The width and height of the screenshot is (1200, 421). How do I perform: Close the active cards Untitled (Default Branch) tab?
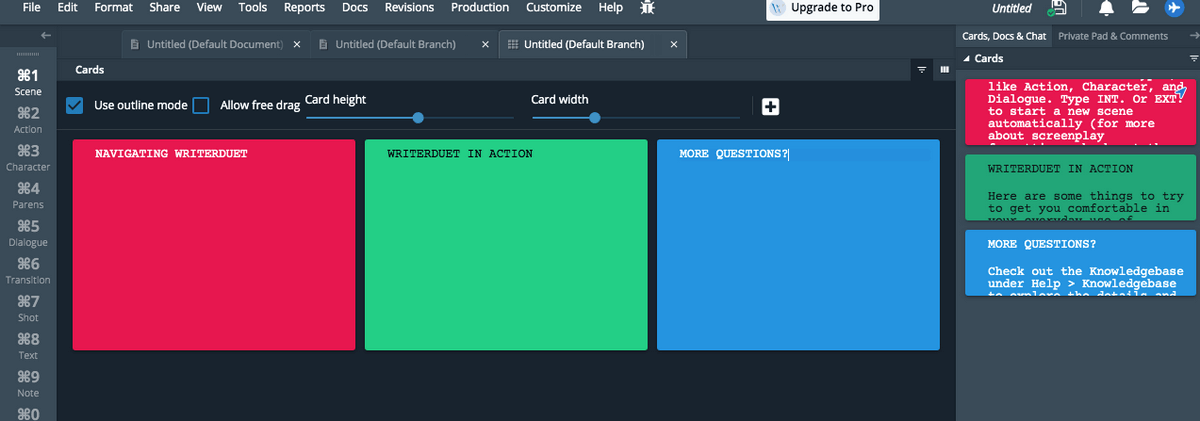tap(674, 45)
